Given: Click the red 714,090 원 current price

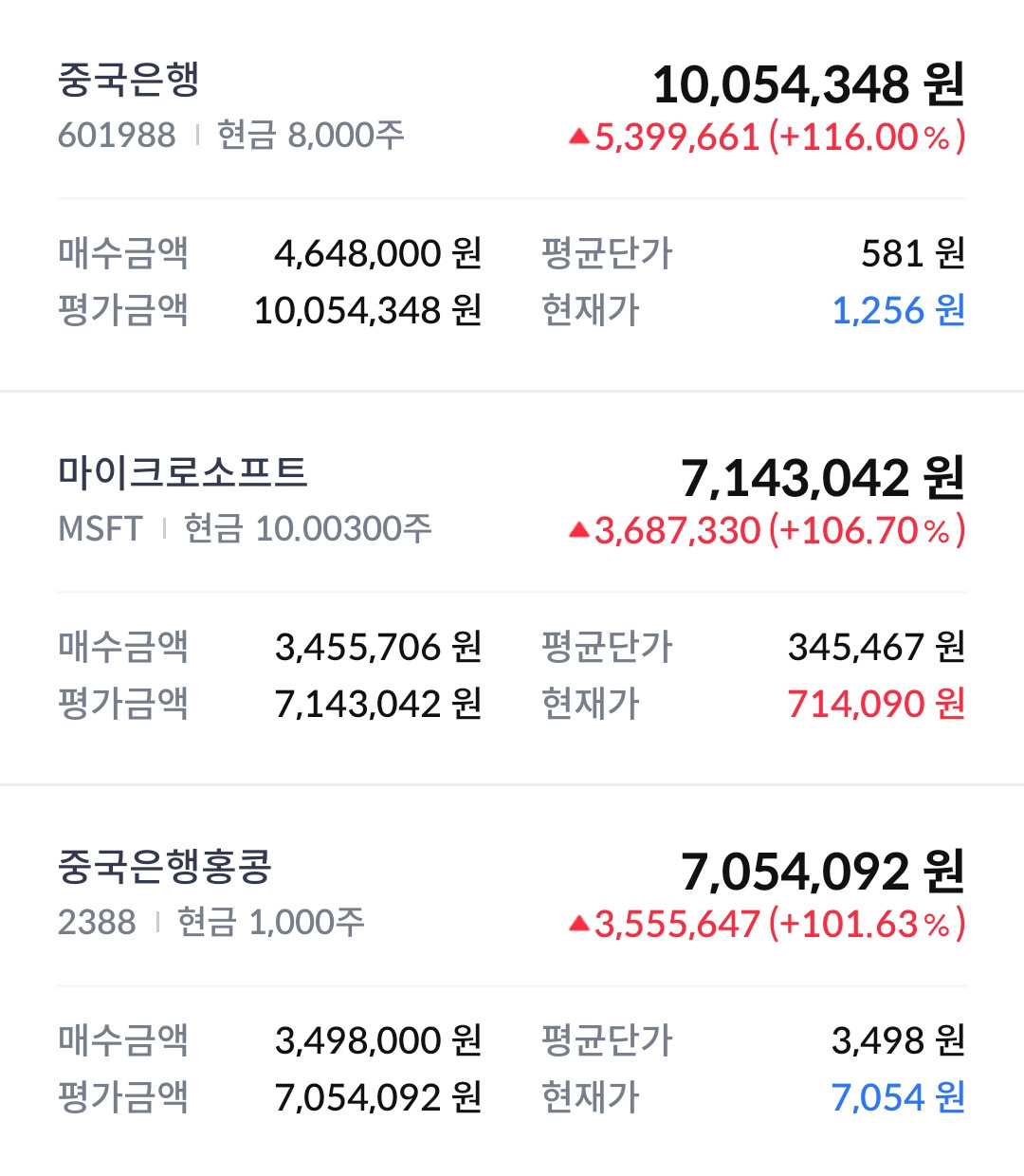Looking at the screenshot, I should point(876,704).
